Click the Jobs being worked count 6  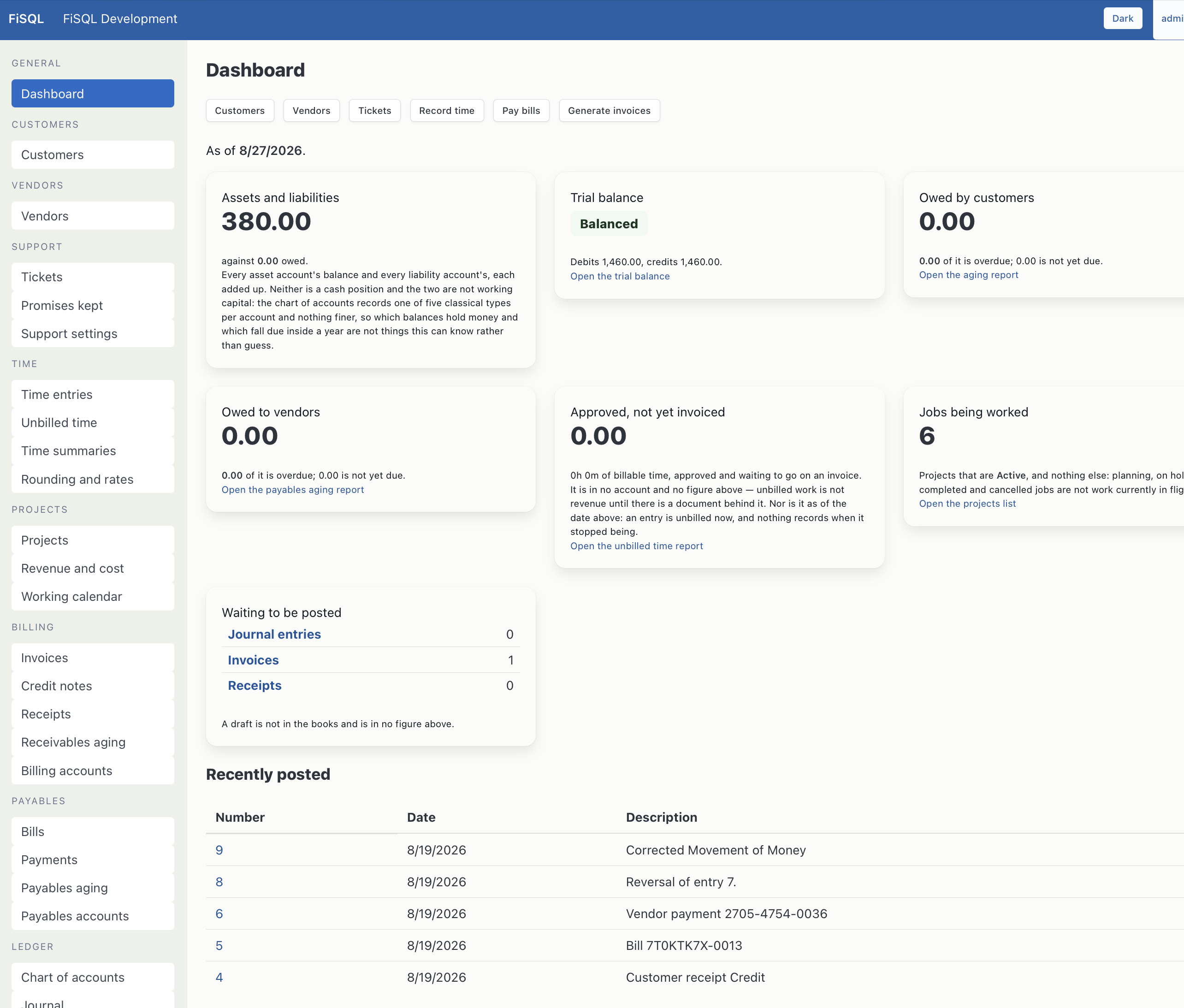(927, 437)
